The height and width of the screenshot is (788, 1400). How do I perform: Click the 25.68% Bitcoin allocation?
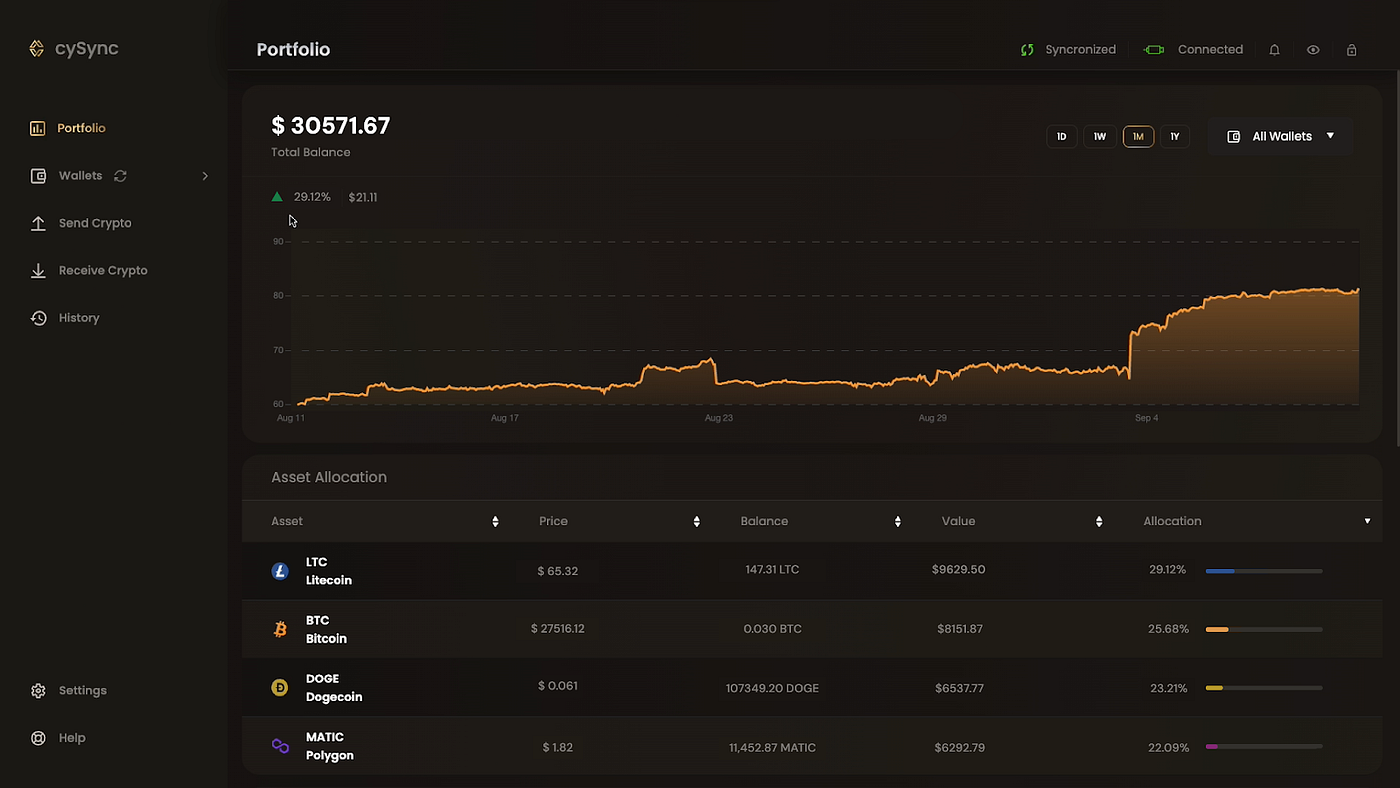[x=1168, y=630]
